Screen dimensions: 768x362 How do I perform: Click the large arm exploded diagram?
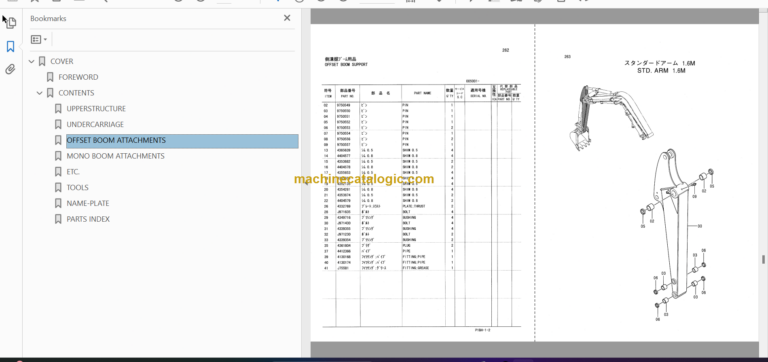[678, 236]
